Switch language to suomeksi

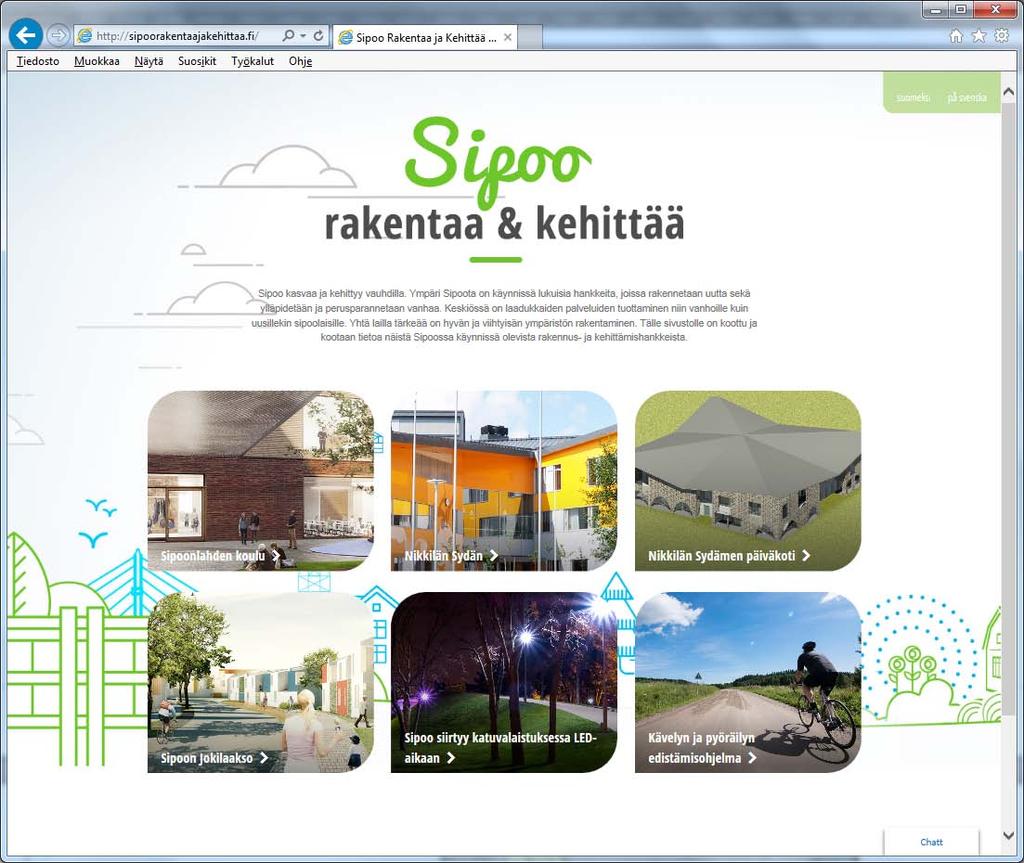[x=913, y=97]
